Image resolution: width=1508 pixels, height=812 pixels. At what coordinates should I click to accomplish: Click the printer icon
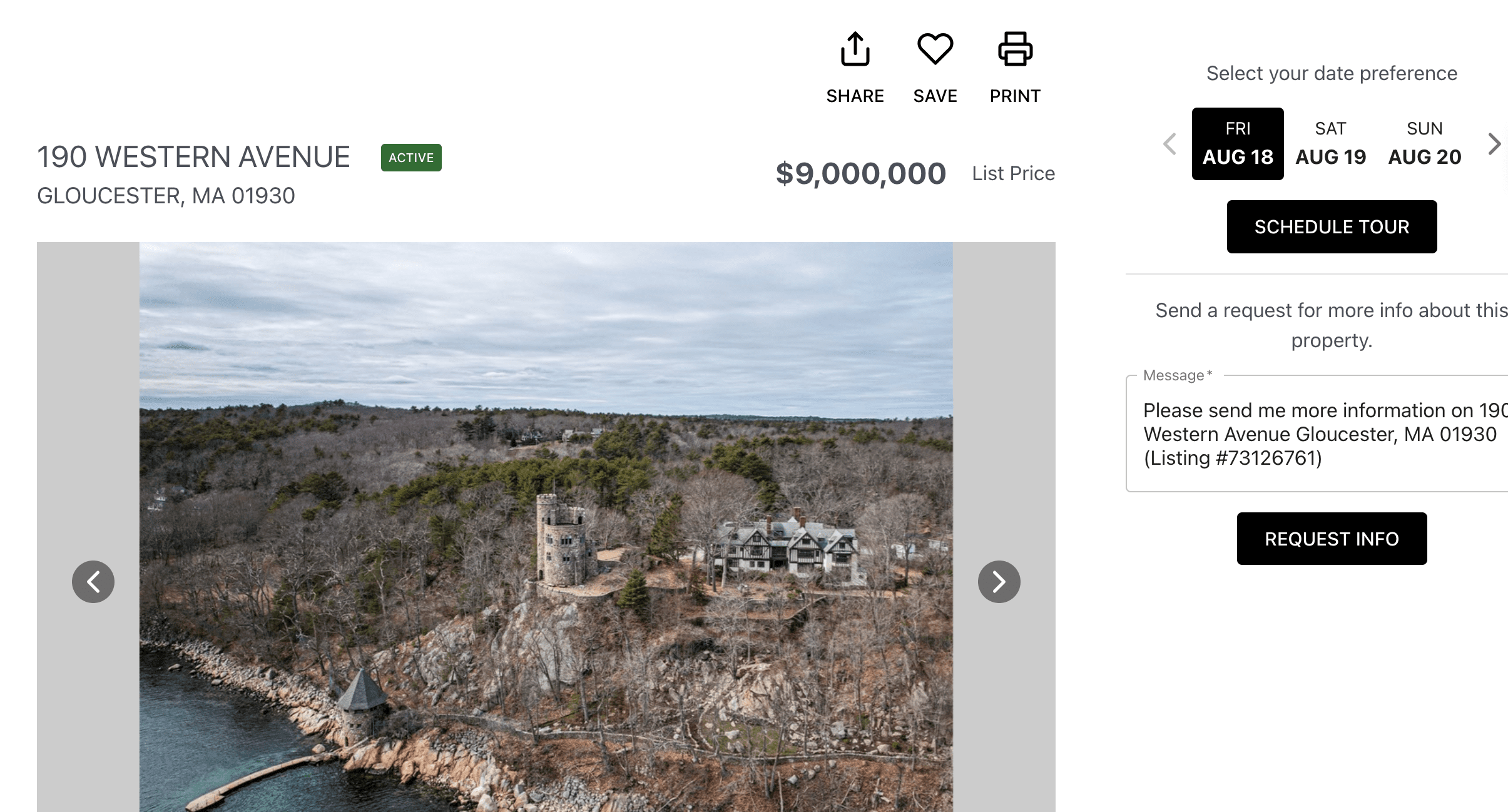pyautogui.click(x=1015, y=49)
